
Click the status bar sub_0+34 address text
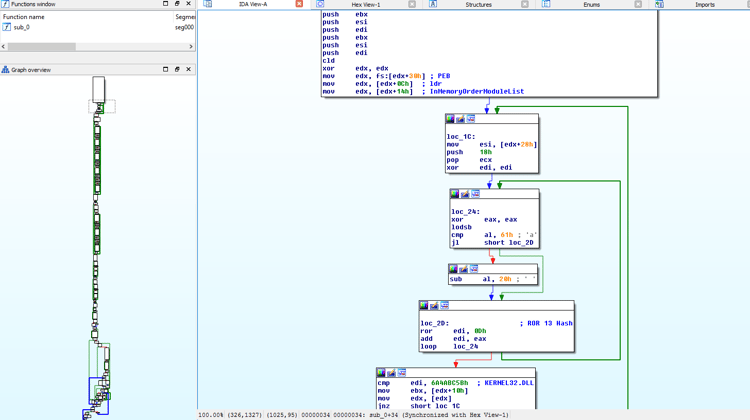point(383,415)
